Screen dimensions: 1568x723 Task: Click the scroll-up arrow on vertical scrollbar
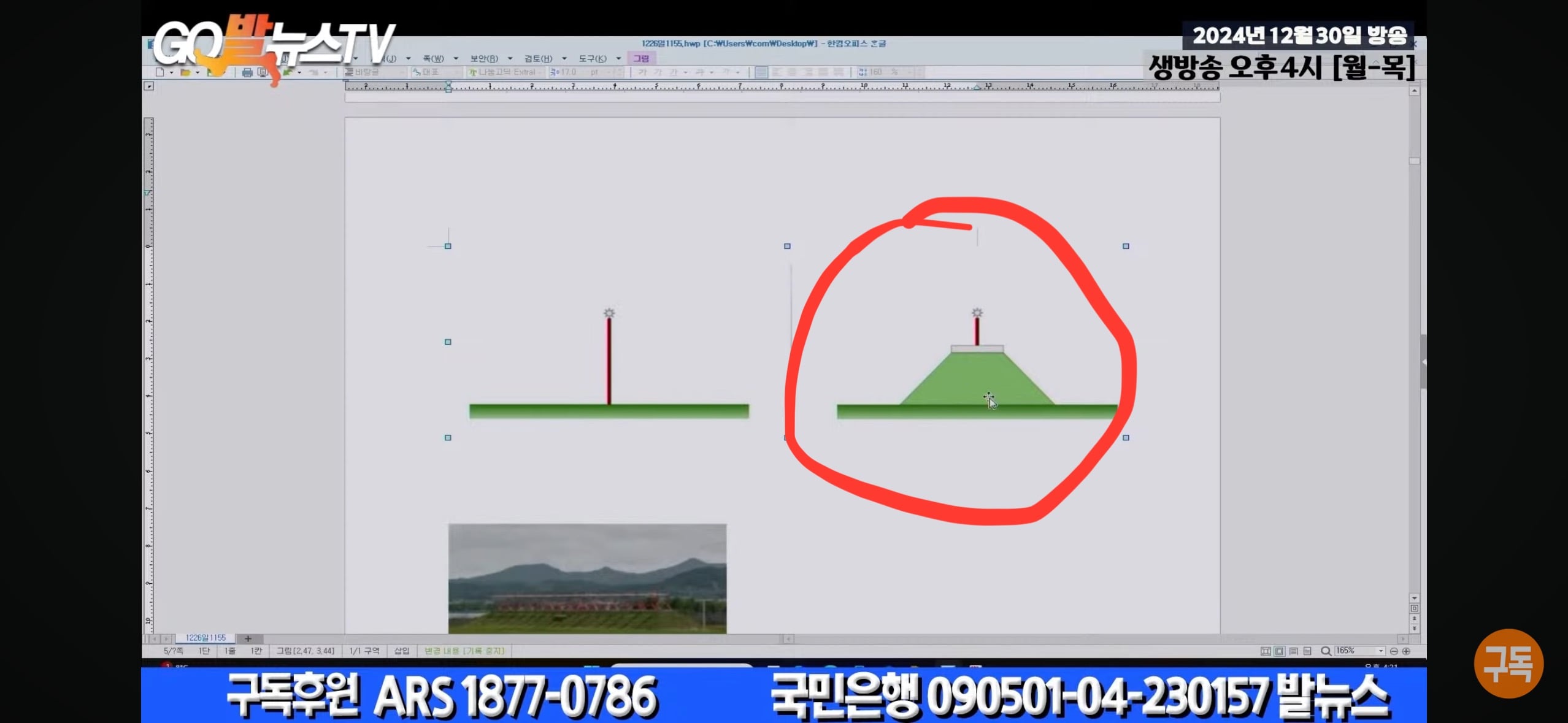1414,91
